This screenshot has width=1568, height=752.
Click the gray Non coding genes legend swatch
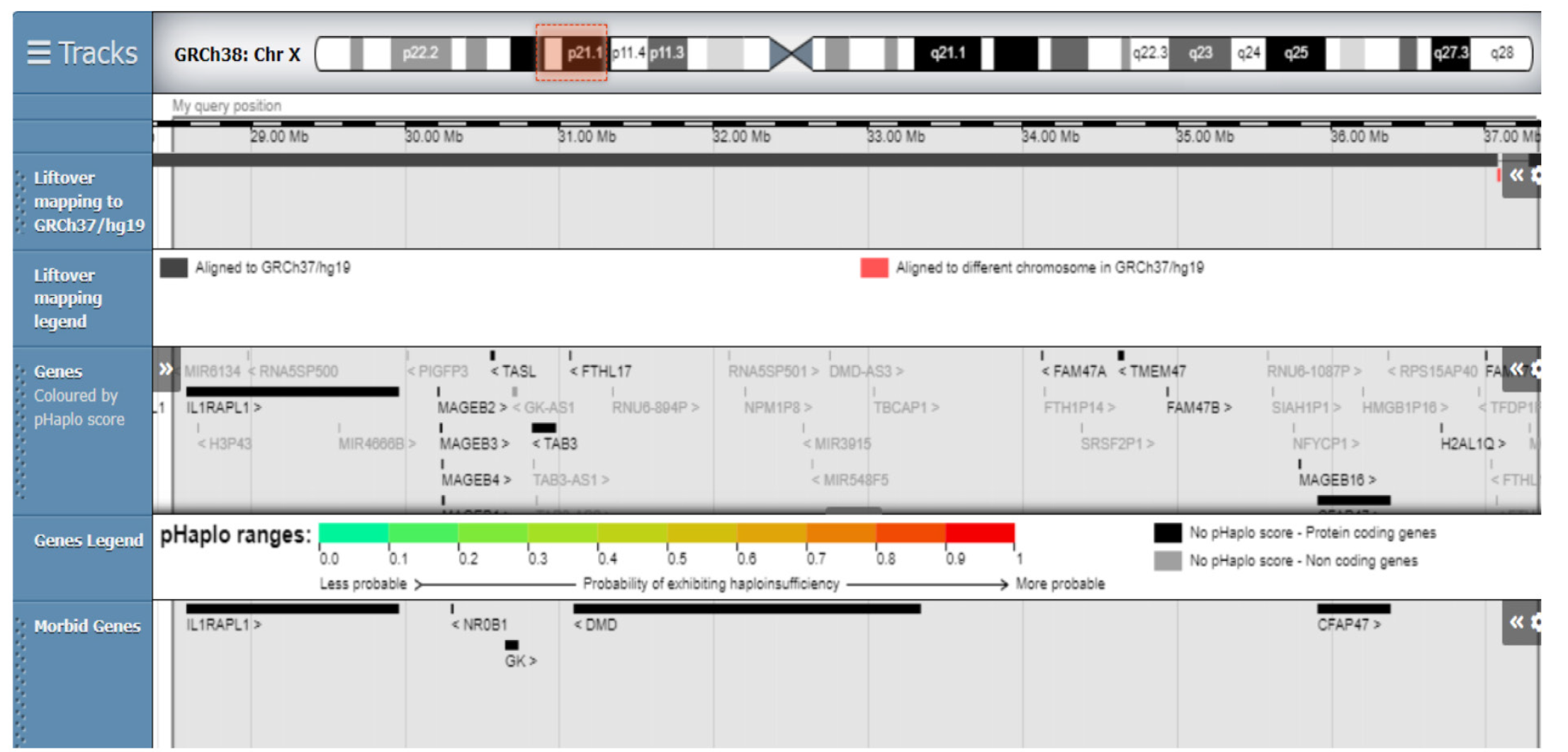coord(1167,561)
